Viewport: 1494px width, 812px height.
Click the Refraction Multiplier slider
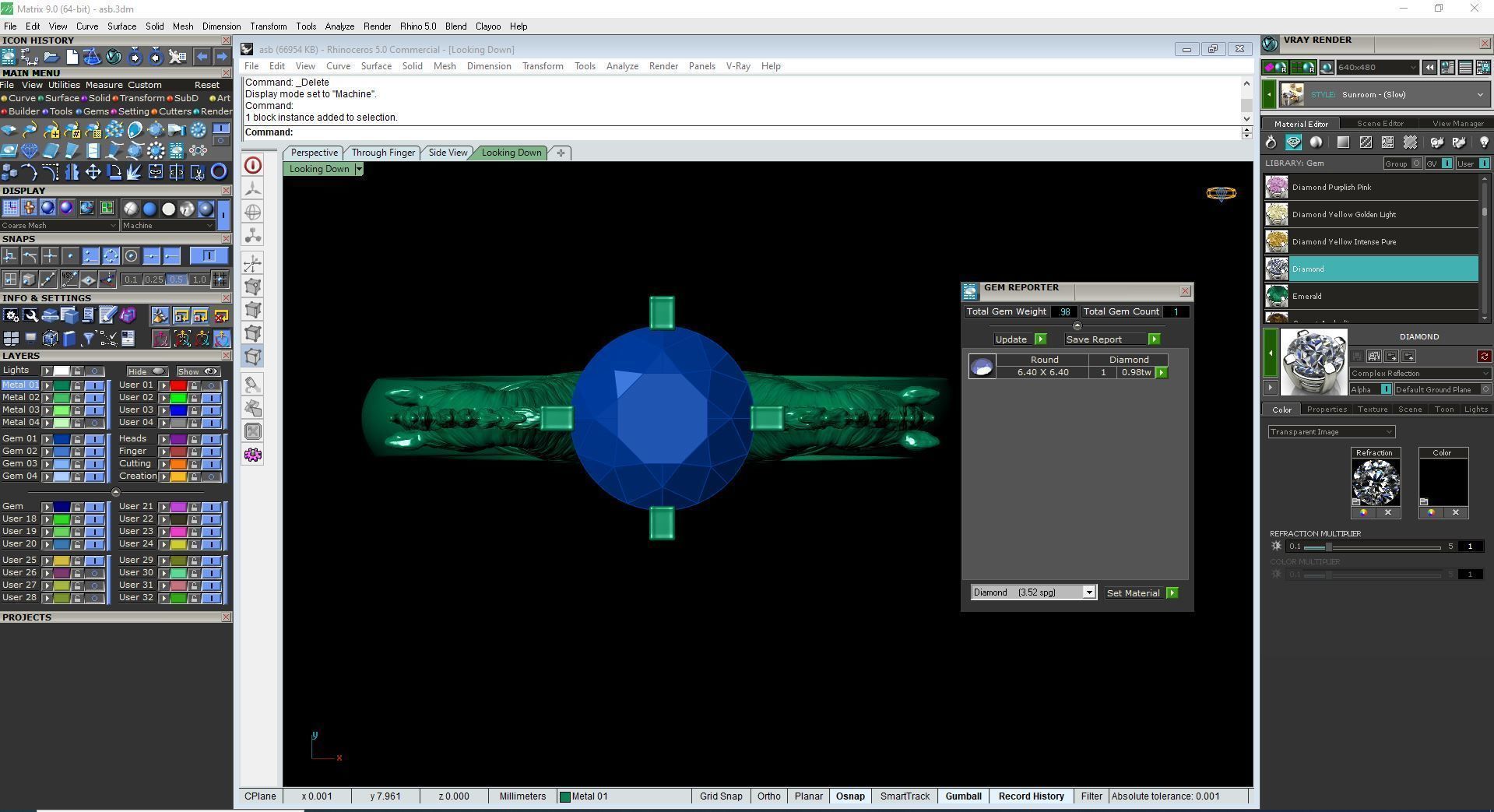[1372, 547]
